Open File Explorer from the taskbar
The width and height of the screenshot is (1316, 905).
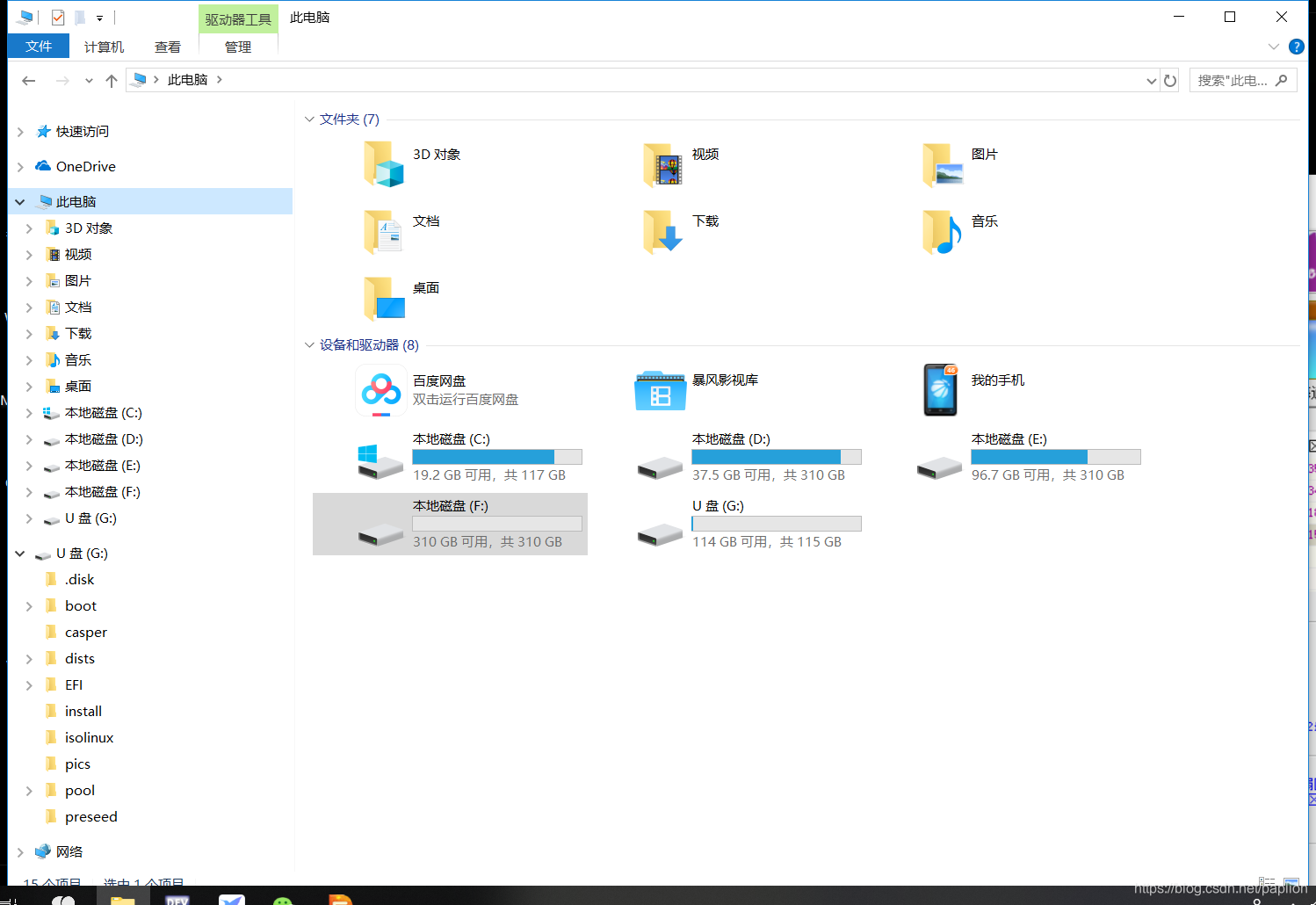click(123, 898)
